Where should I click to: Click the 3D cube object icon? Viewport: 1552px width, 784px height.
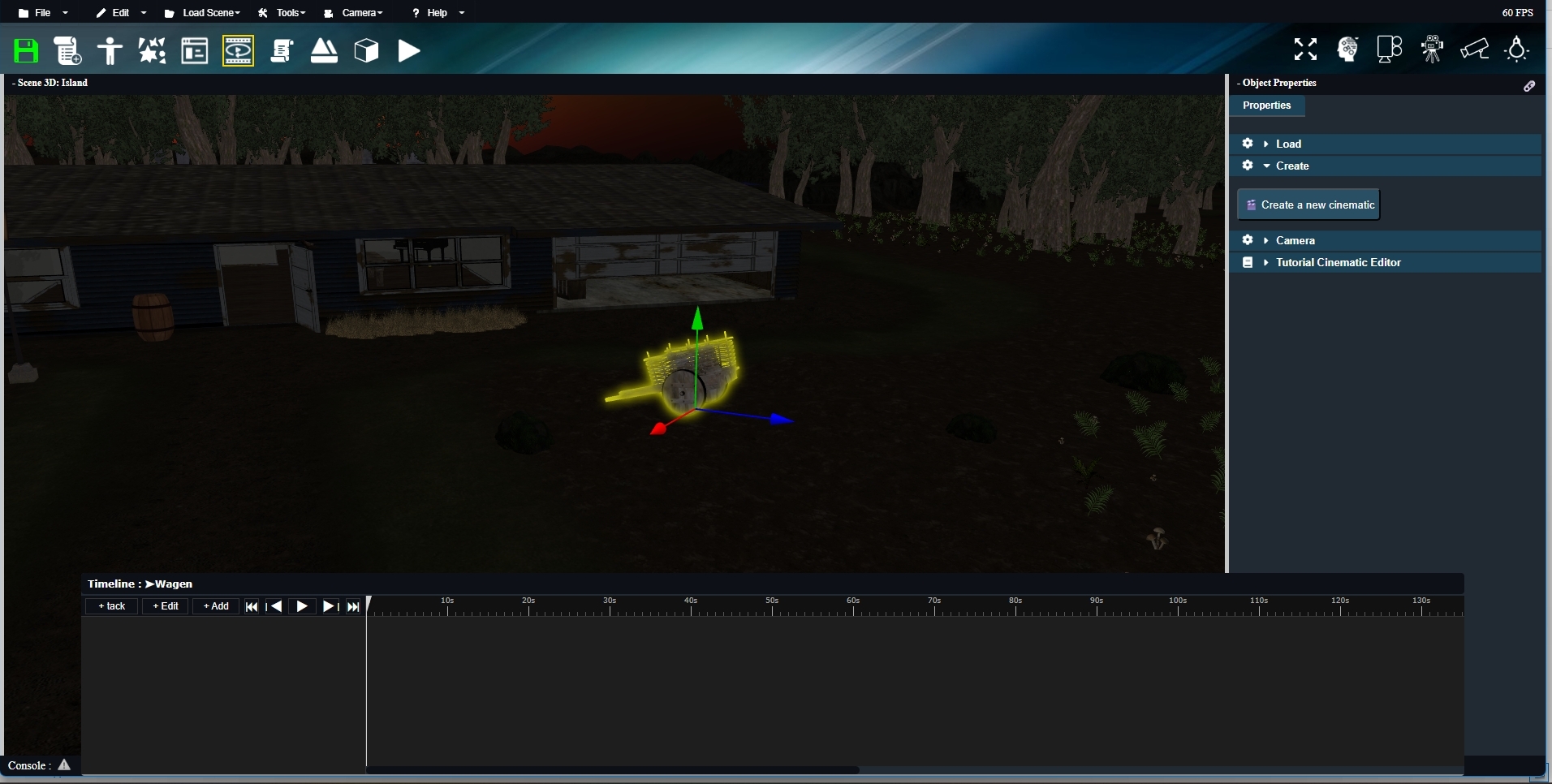pyautogui.click(x=367, y=51)
